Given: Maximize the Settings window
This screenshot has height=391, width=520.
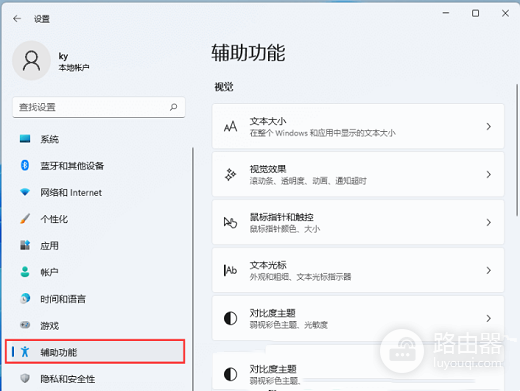Looking at the screenshot, I should [475, 13].
